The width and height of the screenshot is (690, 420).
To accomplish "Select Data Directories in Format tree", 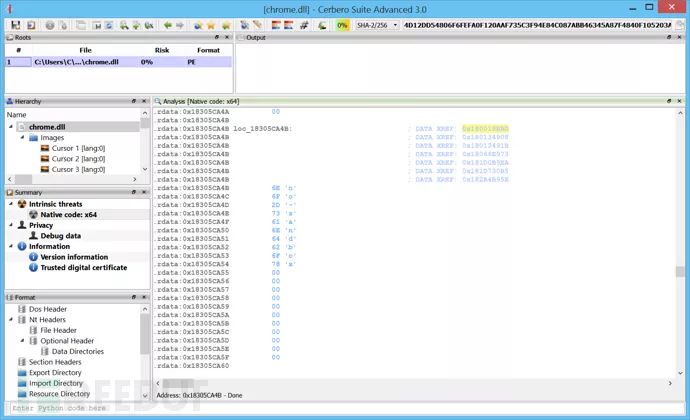I will 73,351.
